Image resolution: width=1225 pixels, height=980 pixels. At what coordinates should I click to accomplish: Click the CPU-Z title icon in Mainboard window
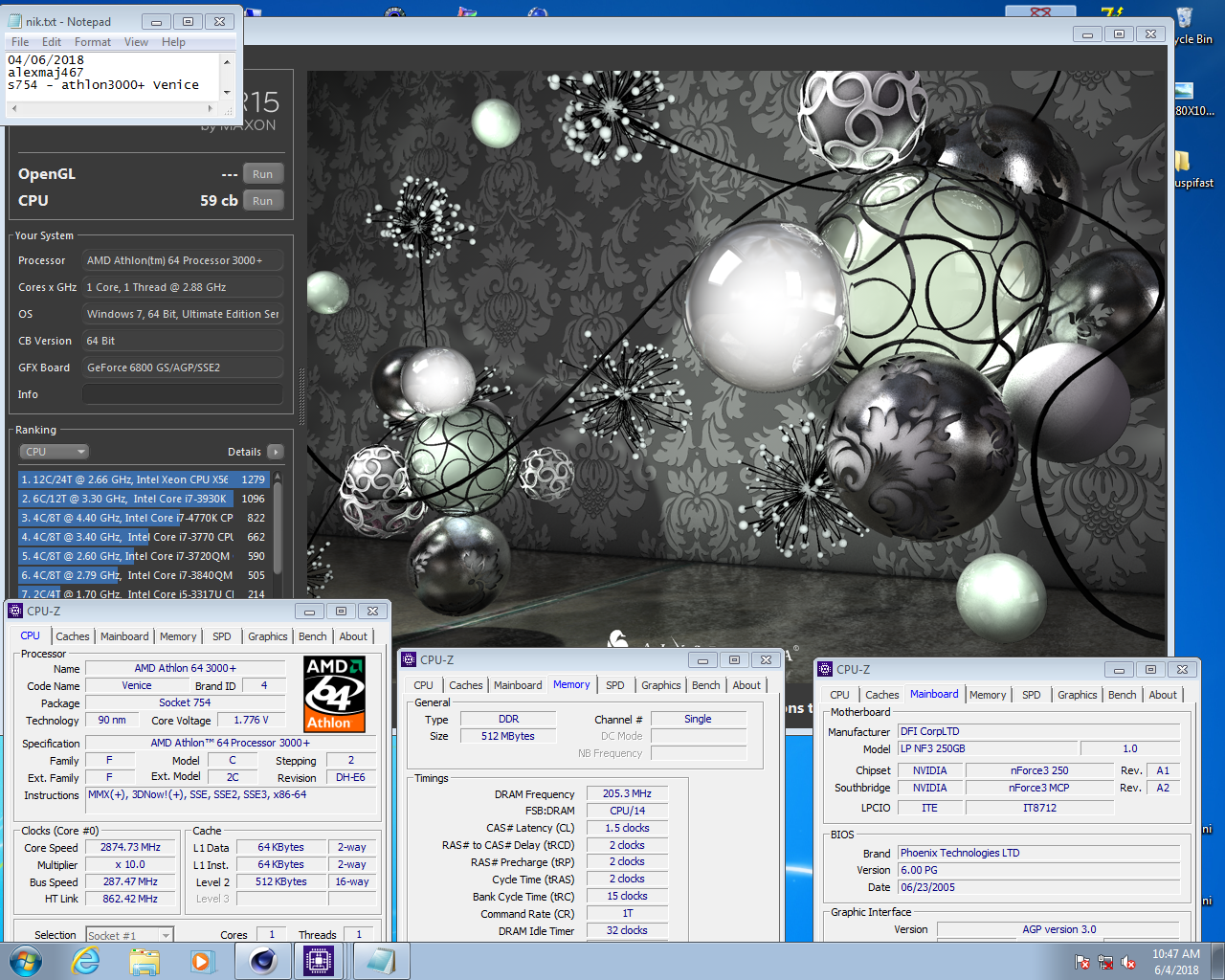pos(825,669)
